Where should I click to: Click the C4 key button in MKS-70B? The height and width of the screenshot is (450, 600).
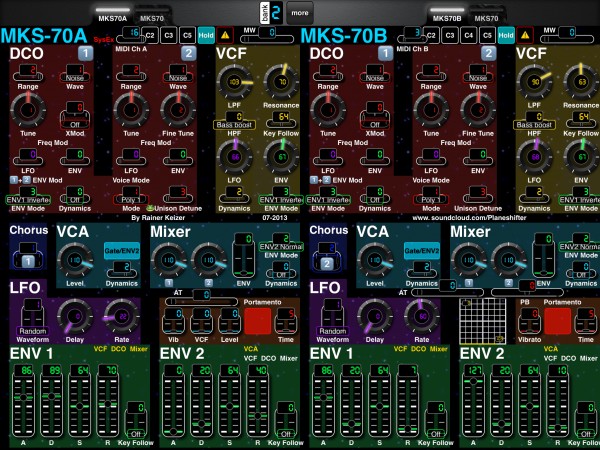tap(468, 36)
